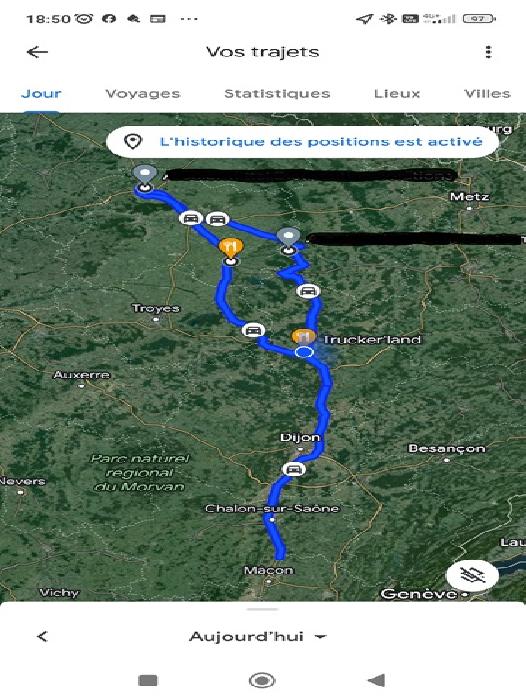Screen dimensions: 526x700
Task: Tap the Android recent apps square button
Action: click(x=148, y=681)
